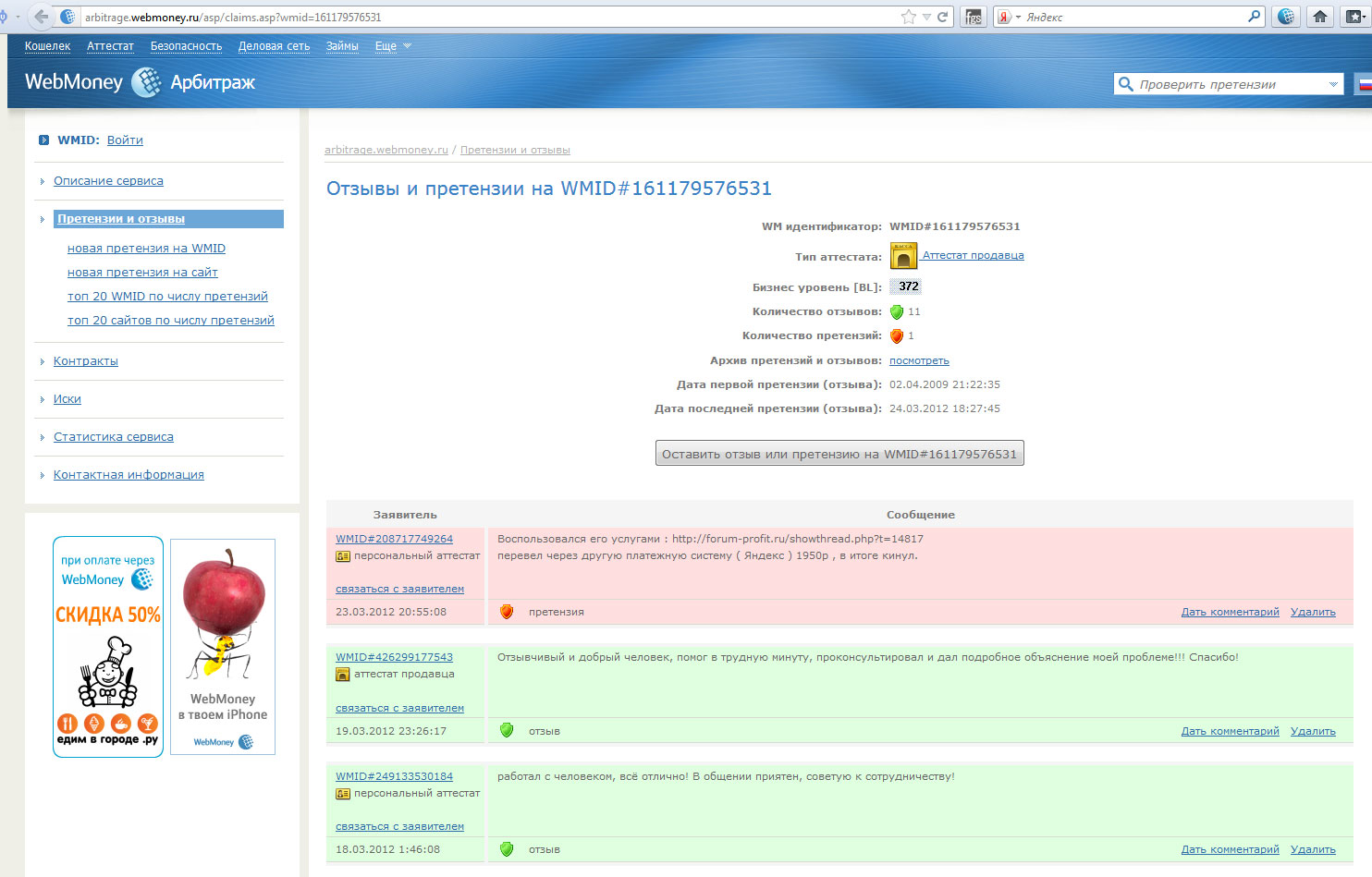Open claimant WMID#249133530184 link
The height and width of the screenshot is (877, 1372).
tap(394, 776)
